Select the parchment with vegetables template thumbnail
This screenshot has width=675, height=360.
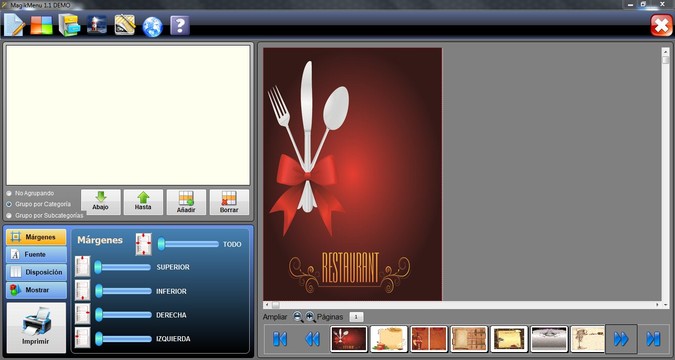click(389, 339)
